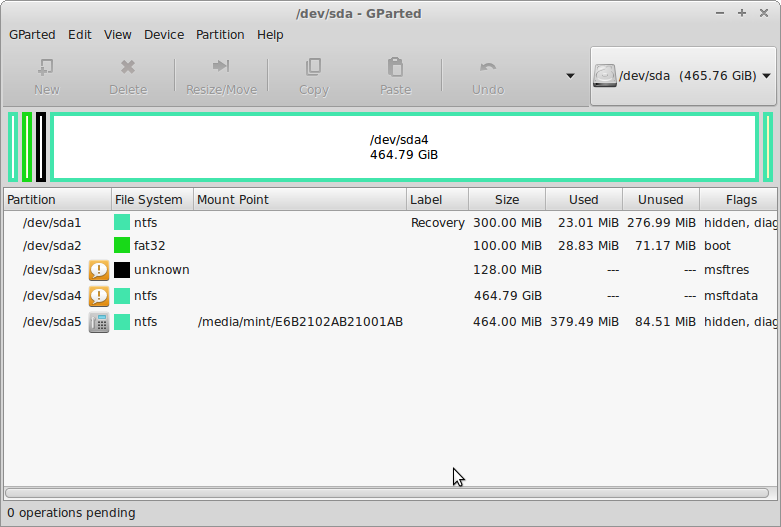Click the Copy partition toolbar icon

[x=313, y=67]
